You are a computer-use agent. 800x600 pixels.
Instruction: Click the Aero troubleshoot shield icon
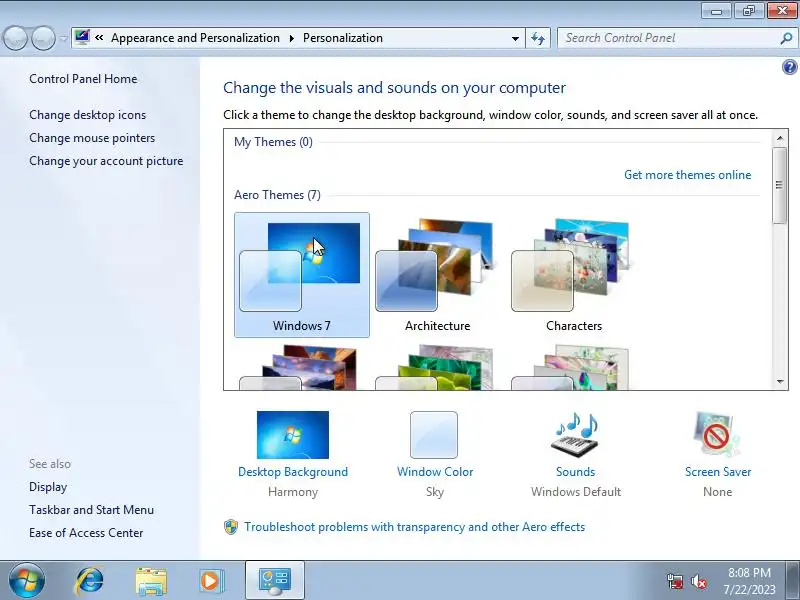click(x=231, y=527)
